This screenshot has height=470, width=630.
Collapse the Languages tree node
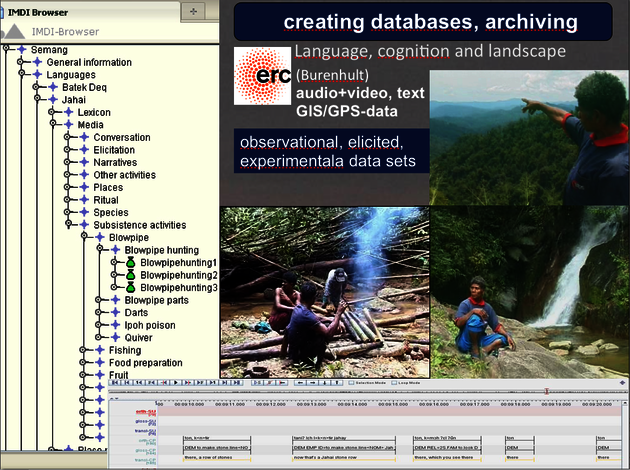[x=22, y=74]
